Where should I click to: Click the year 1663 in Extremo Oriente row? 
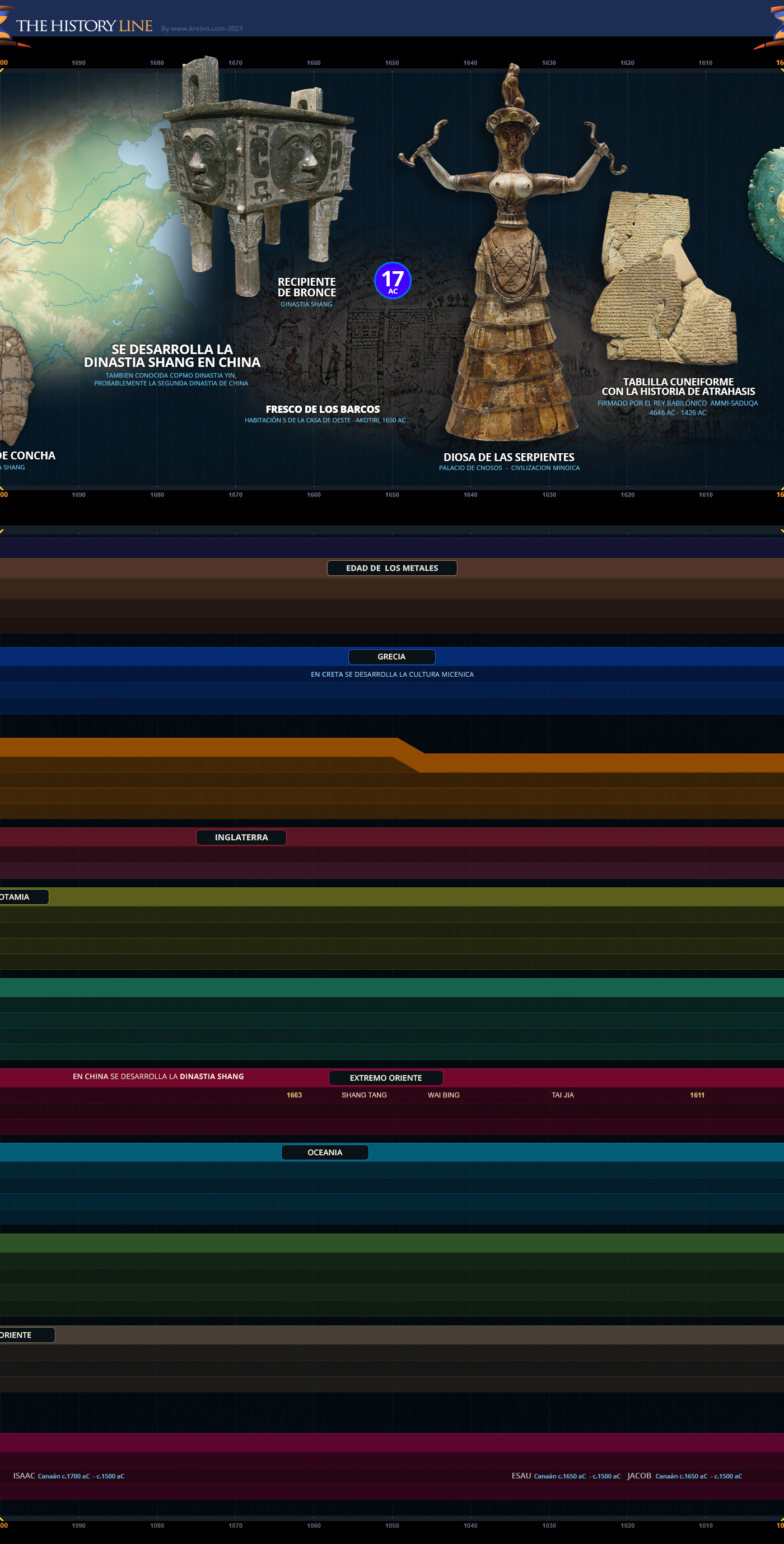click(294, 1095)
